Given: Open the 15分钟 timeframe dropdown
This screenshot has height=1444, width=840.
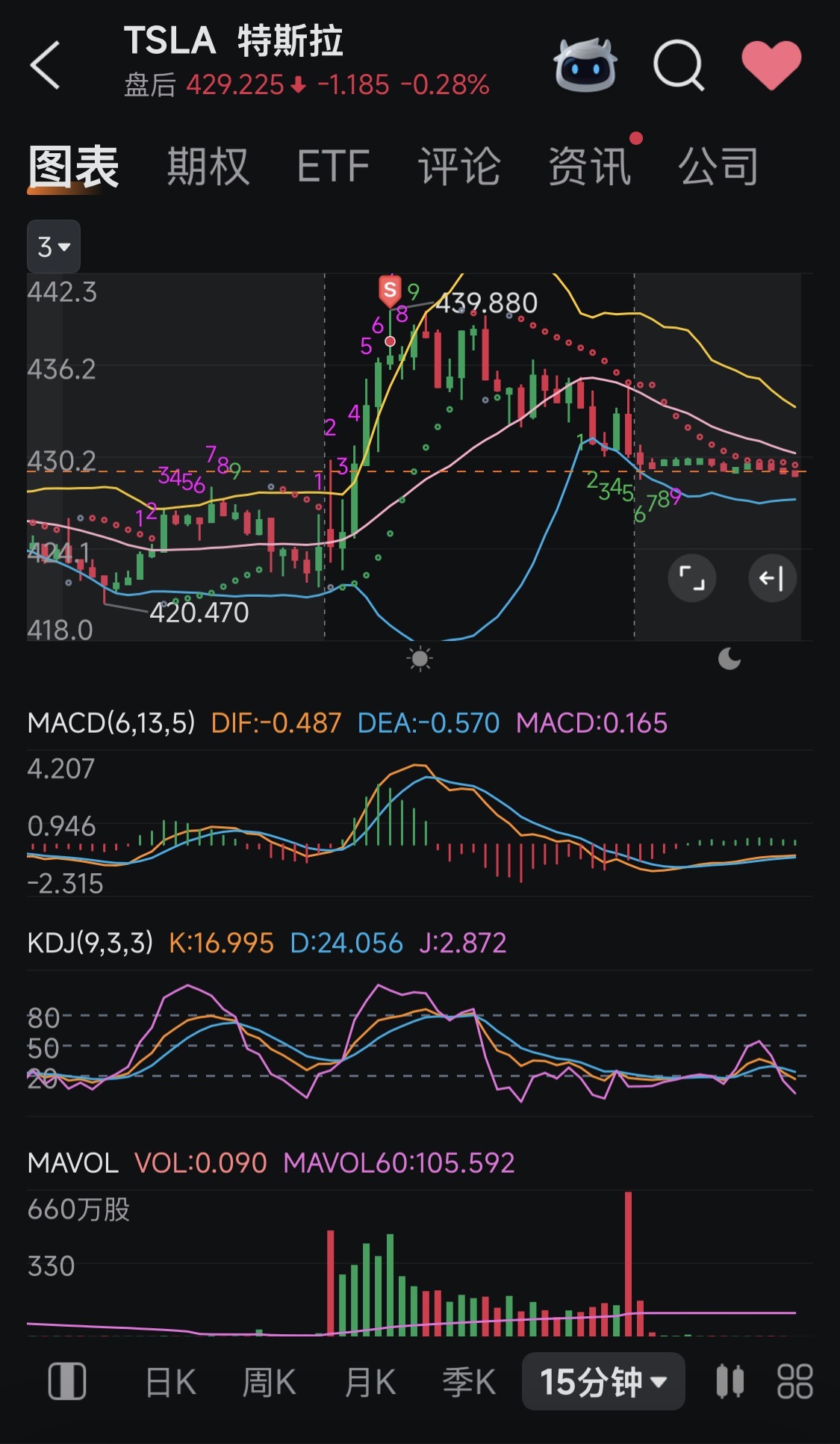Looking at the screenshot, I should tap(603, 1382).
